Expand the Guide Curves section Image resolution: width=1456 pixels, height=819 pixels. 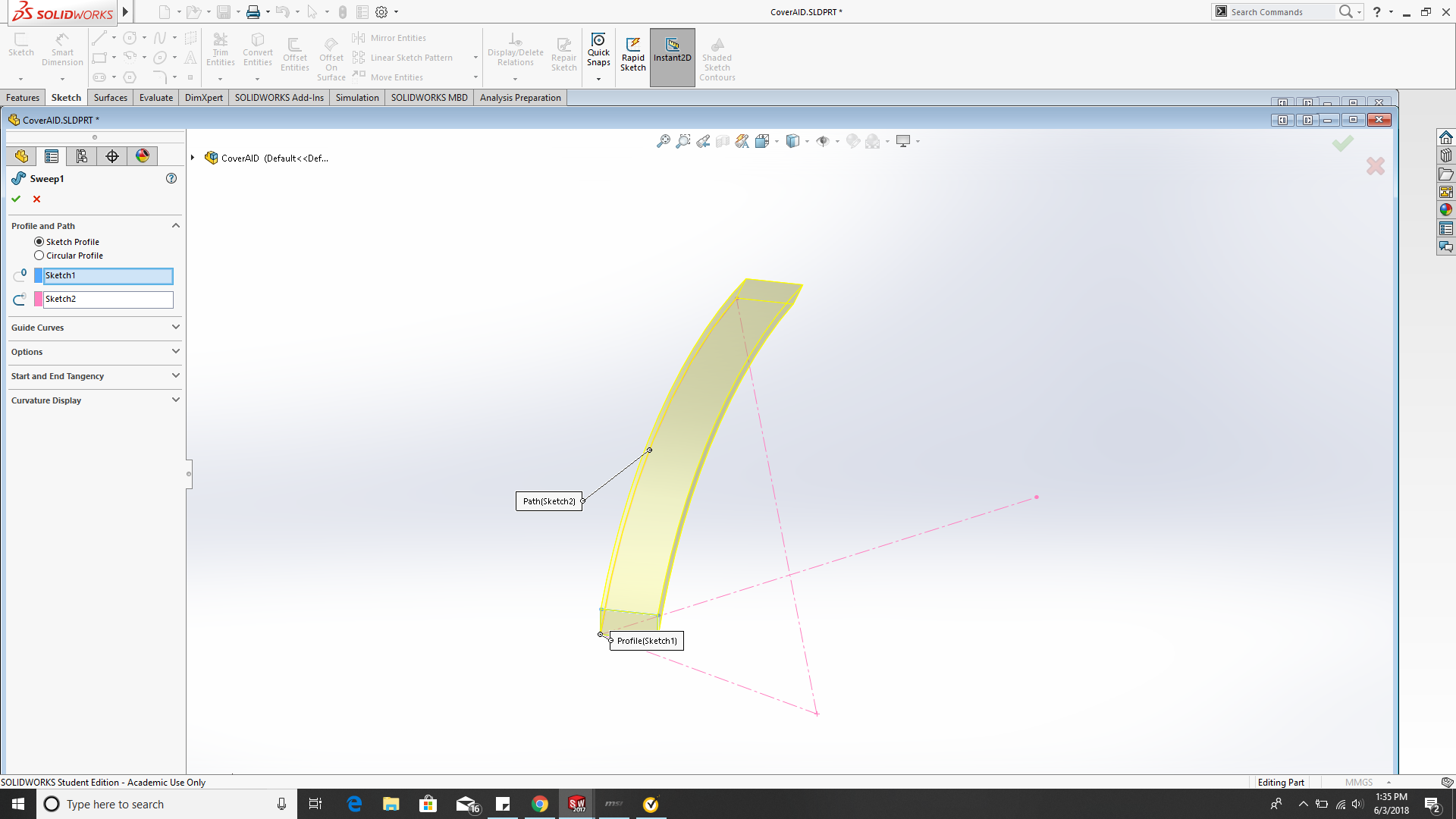click(176, 327)
